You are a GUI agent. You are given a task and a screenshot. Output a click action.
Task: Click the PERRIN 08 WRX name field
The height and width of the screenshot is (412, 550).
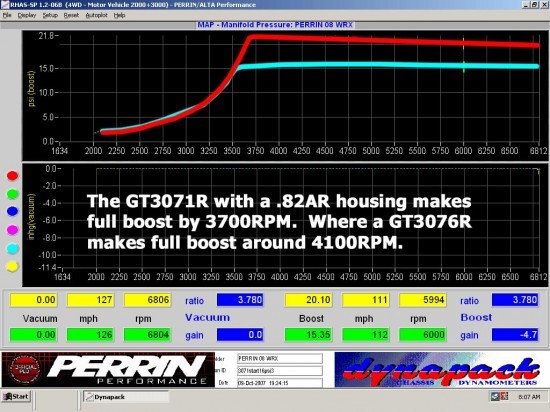[280, 359]
